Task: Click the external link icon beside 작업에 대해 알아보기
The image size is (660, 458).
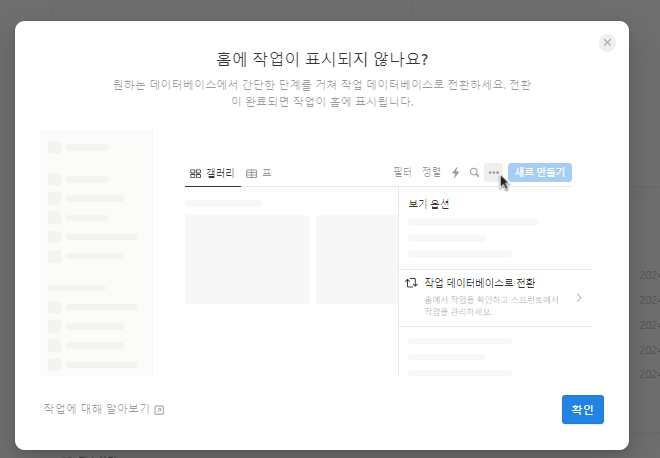Action: 159,410
